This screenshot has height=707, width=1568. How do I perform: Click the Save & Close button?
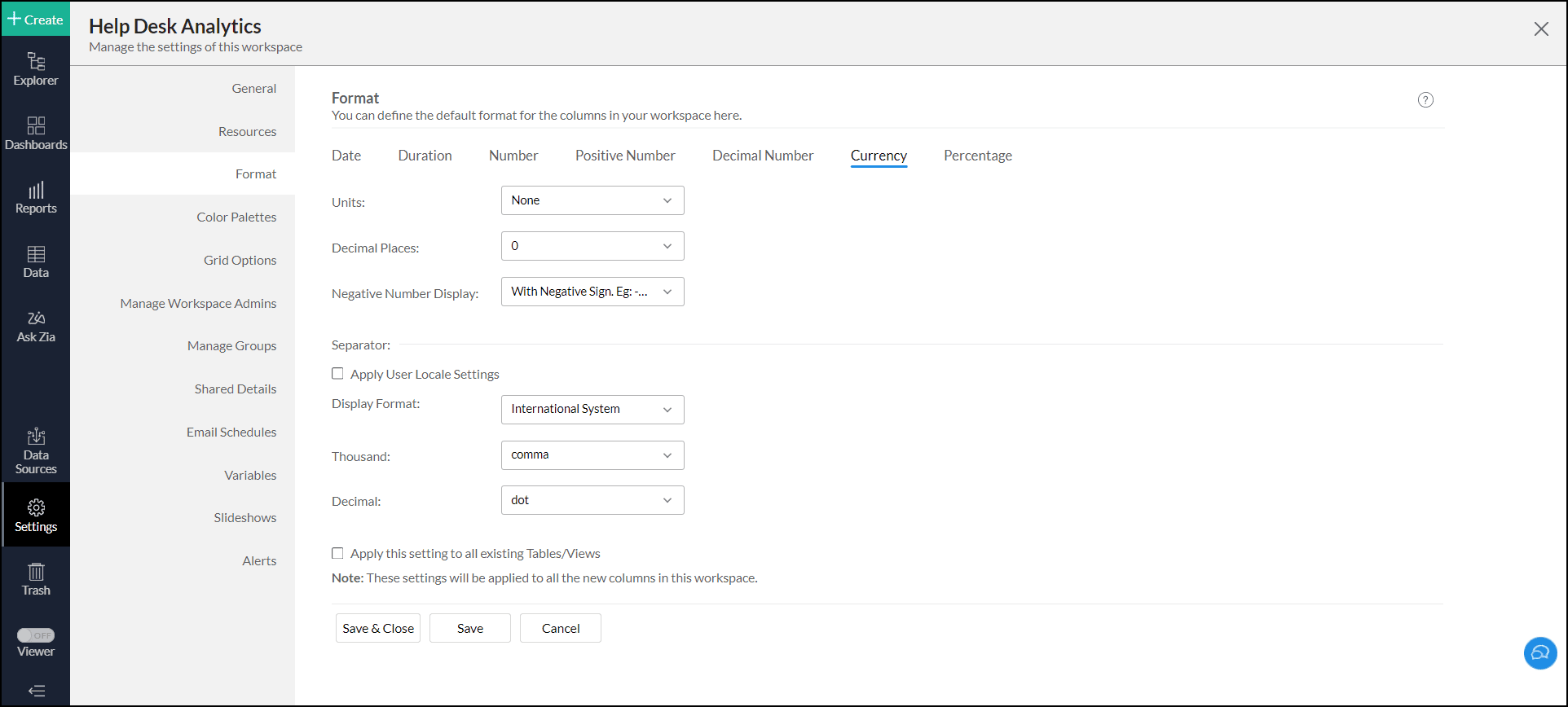tap(378, 628)
